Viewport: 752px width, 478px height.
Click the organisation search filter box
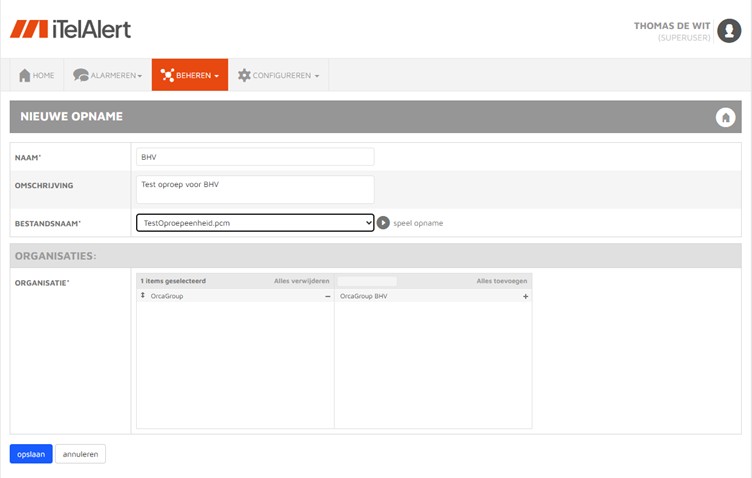[367, 281]
